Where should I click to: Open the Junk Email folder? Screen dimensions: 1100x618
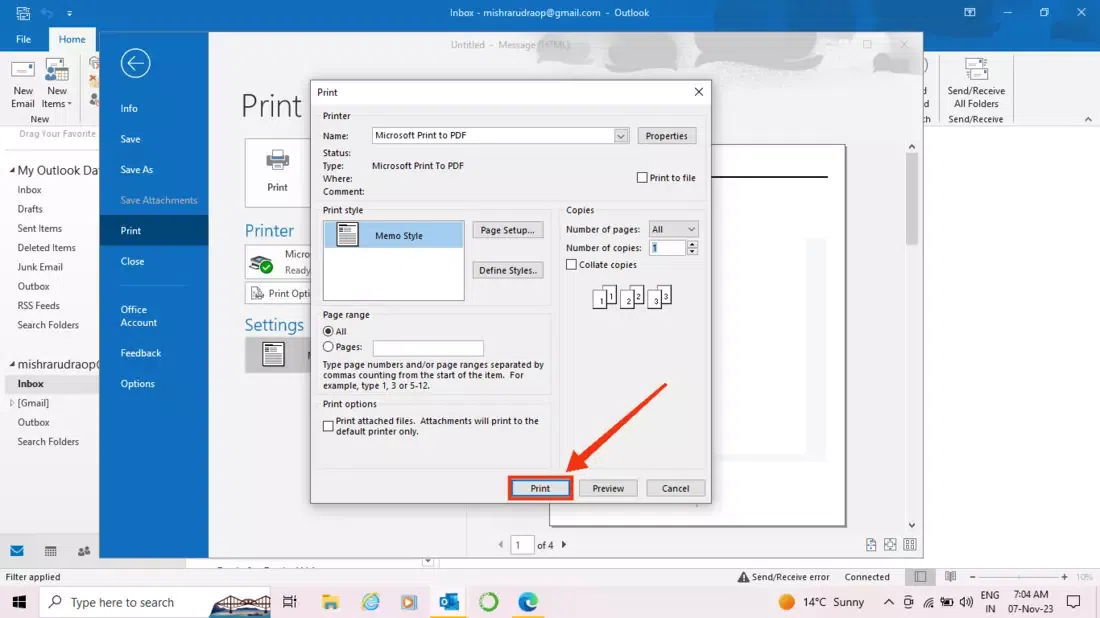click(x=40, y=267)
